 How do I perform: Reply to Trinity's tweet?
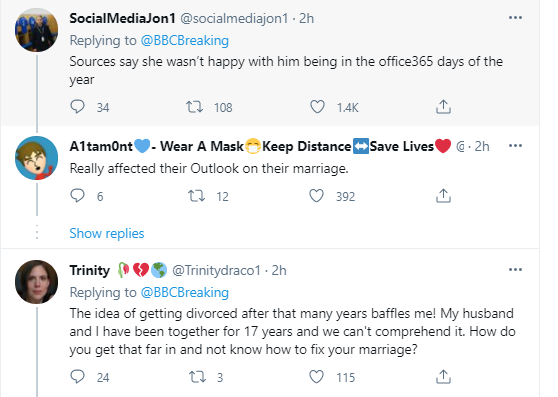tap(77, 376)
